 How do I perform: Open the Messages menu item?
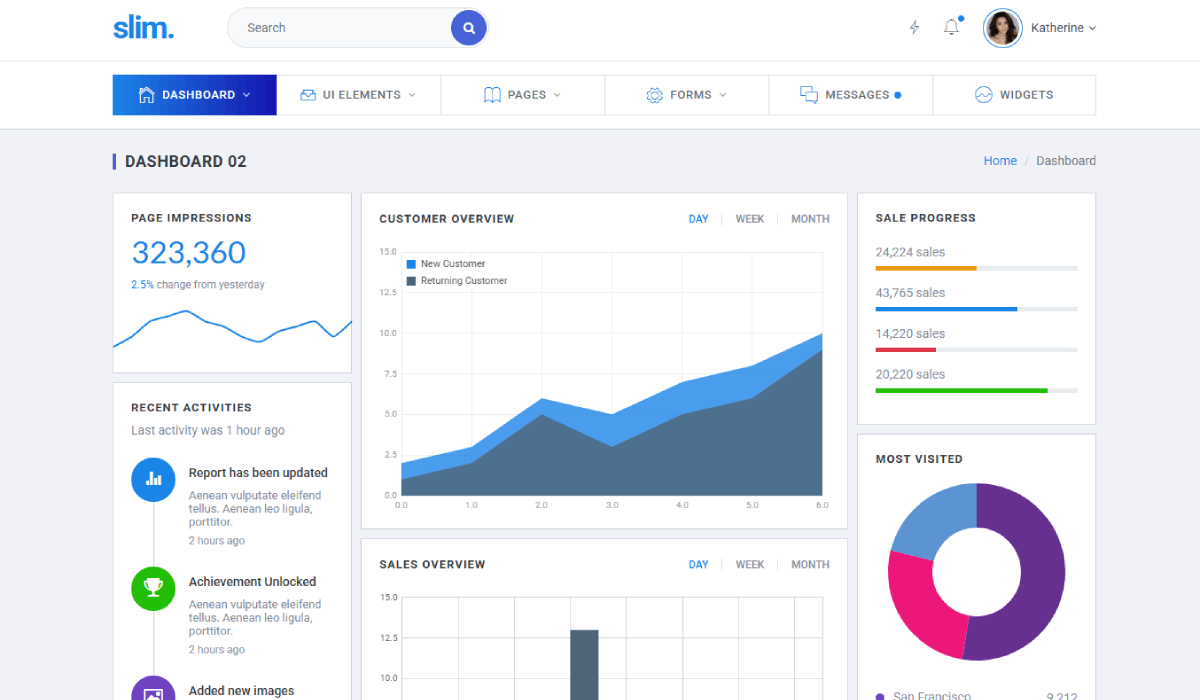point(851,95)
